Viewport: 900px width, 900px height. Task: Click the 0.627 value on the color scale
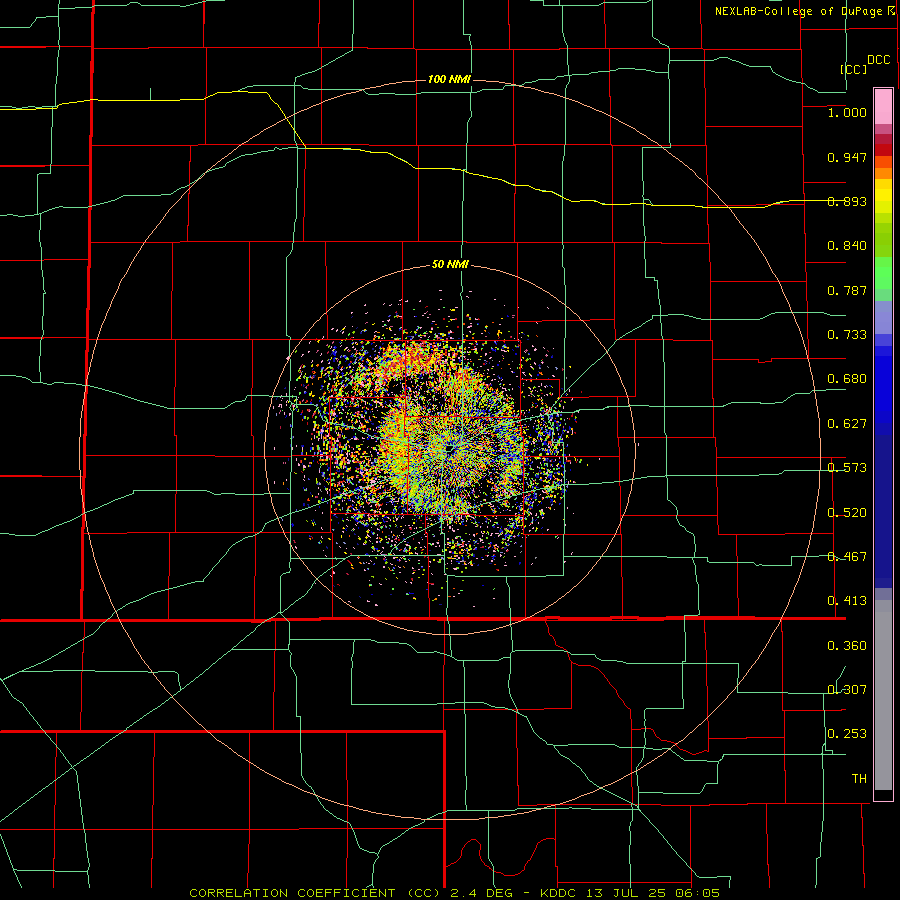[847, 424]
